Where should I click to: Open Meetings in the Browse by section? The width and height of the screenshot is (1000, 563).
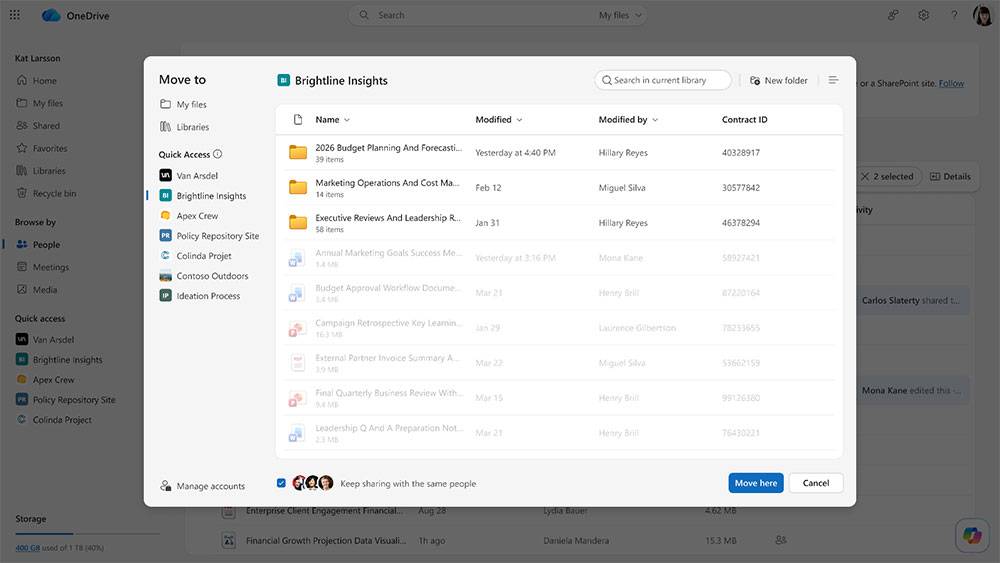pyautogui.click(x=42, y=267)
